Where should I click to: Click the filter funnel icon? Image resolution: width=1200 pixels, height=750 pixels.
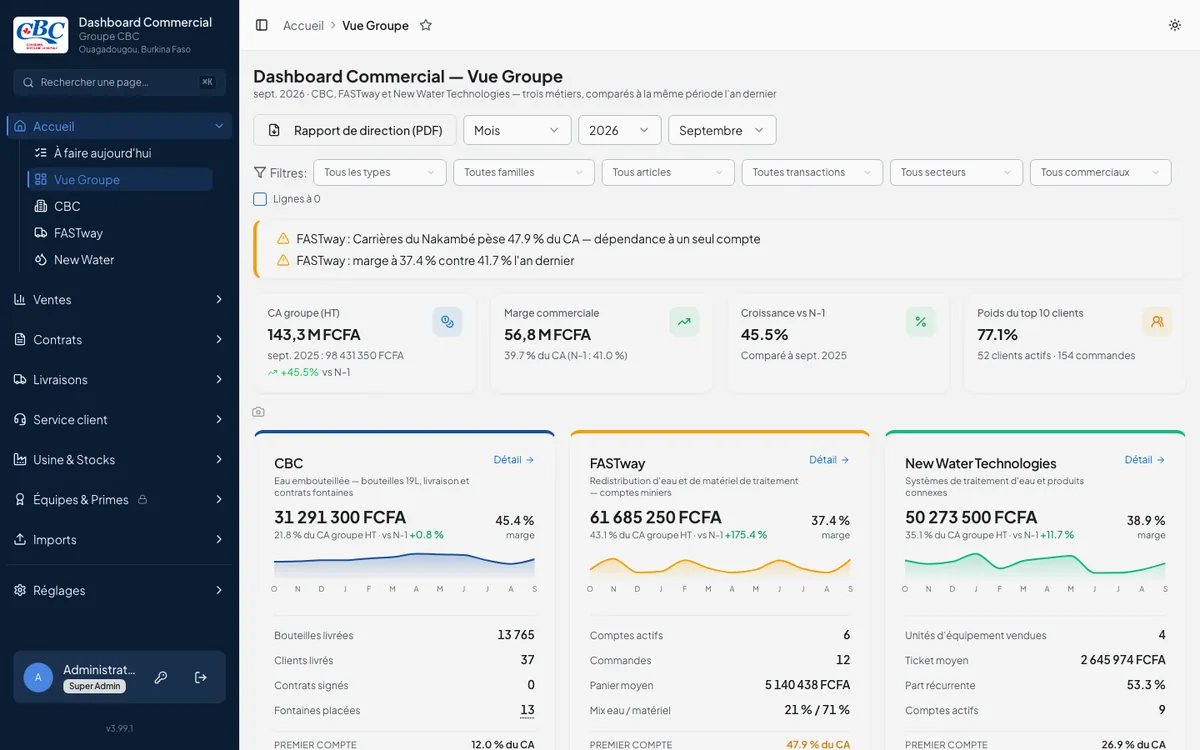pyautogui.click(x=260, y=172)
